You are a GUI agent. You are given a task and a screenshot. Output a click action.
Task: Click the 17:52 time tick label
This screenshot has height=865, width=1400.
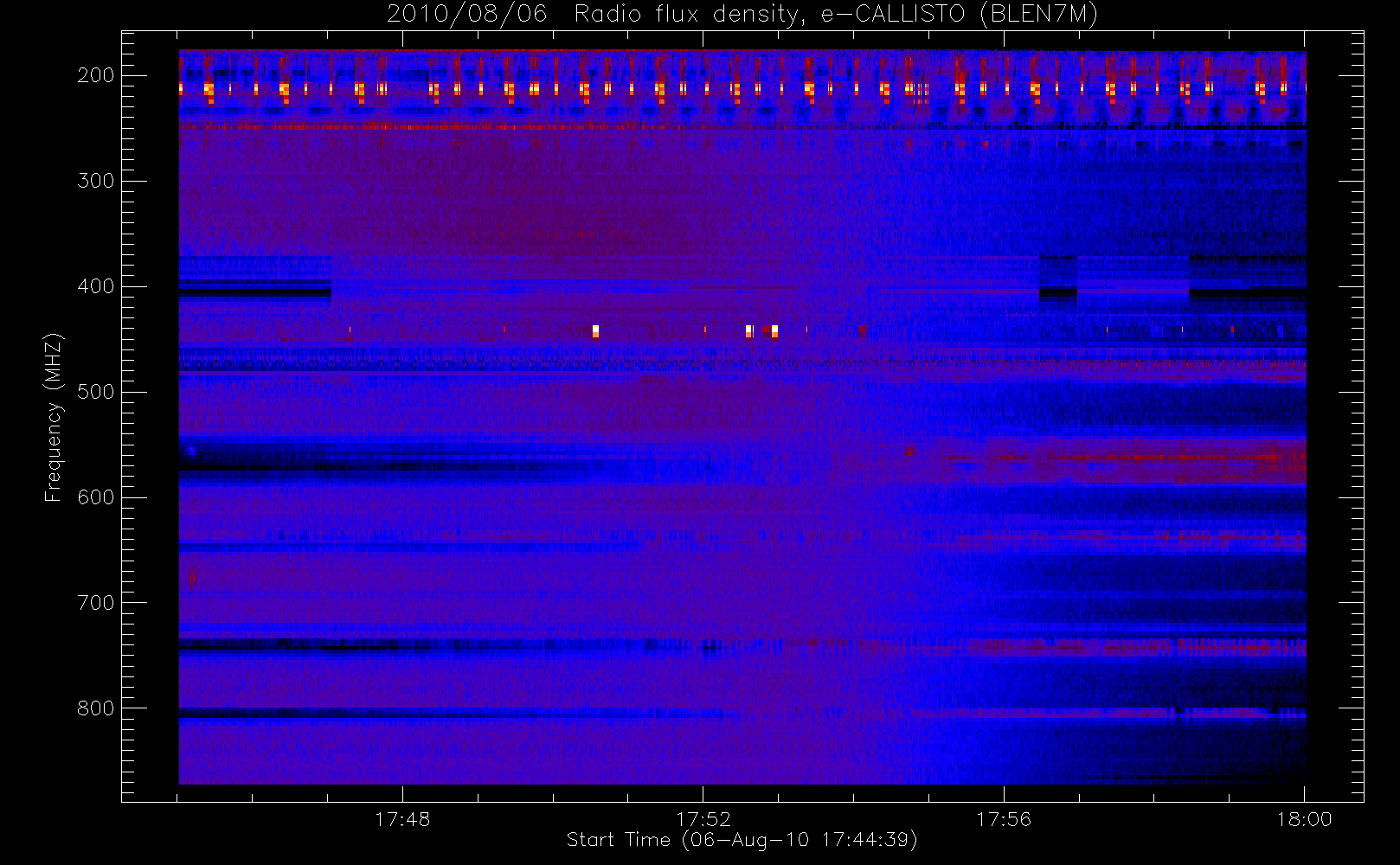pos(703,819)
